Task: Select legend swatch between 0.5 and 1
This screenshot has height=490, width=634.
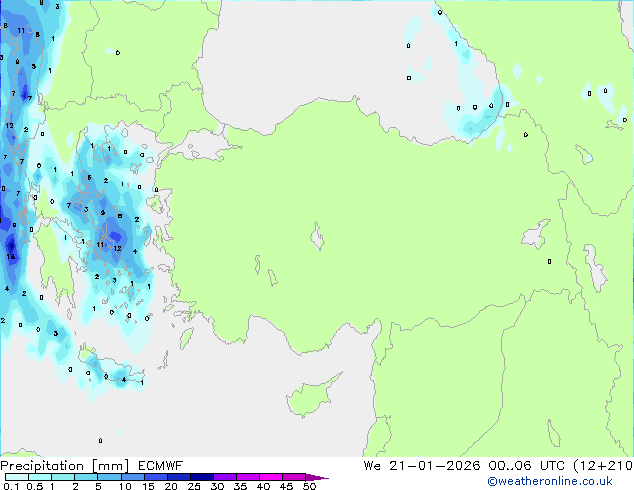Action: coord(40,477)
